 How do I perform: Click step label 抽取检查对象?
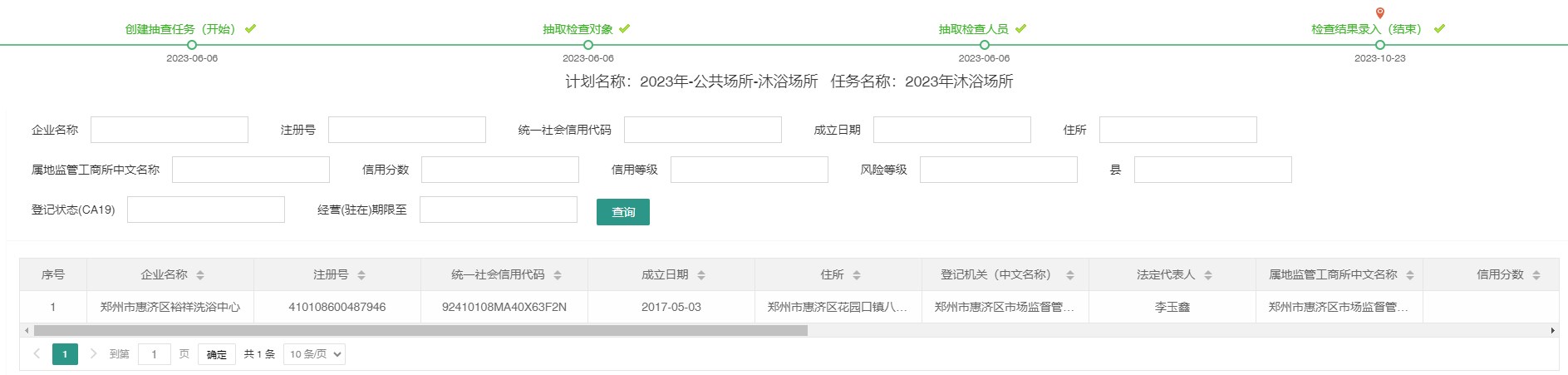[578, 29]
